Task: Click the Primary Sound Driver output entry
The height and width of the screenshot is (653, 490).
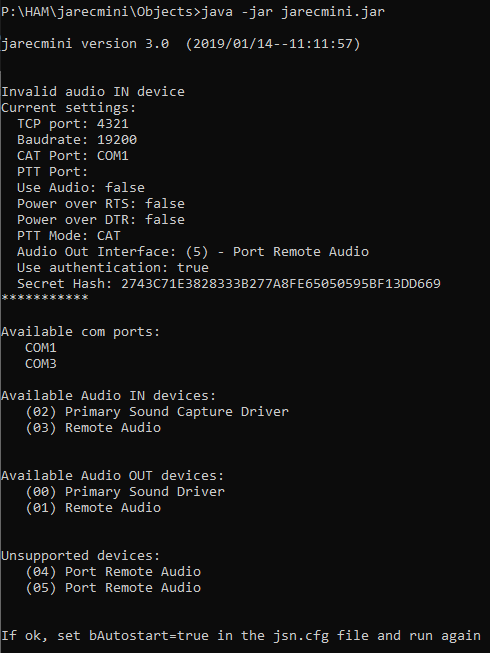Action: [x=125, y=491]
